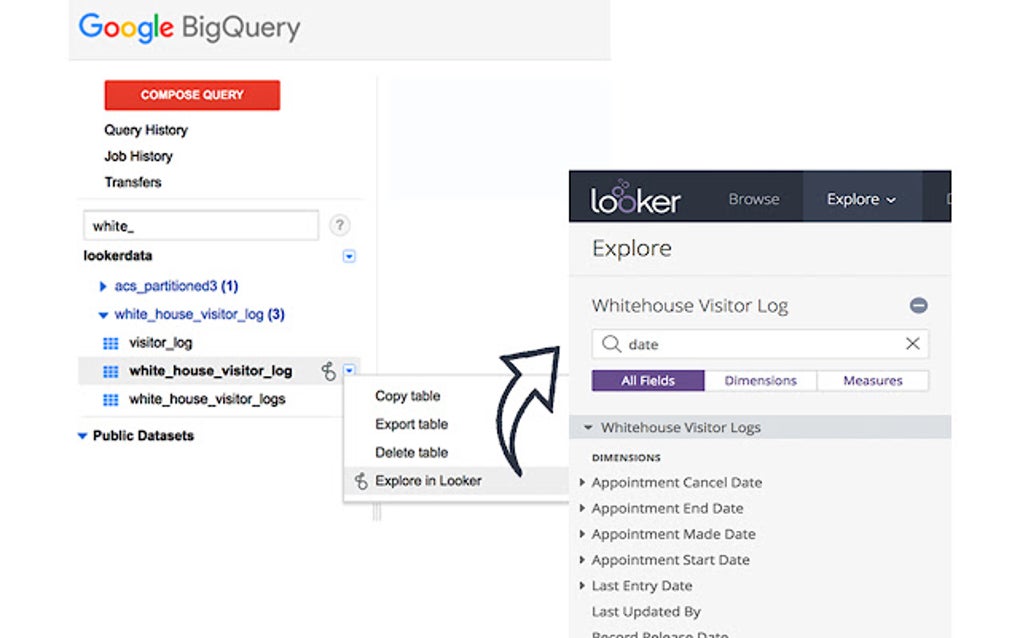Clear the date search with the X
The height and width of the screenshot is (638, 1020).
coord(911,344)
